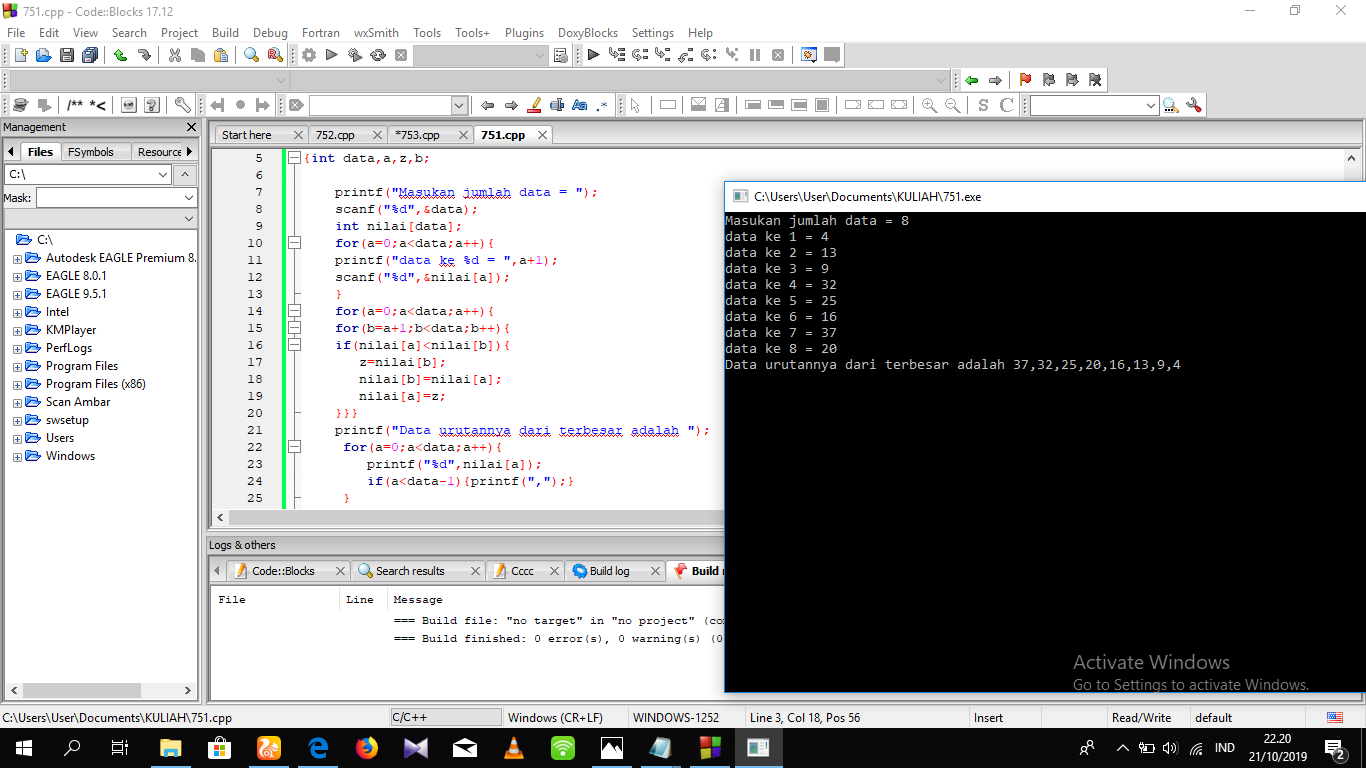The width and height of the screenshot is (1366, 768).
Task: Switch to the 752.cpp tab
Action: 335,135
